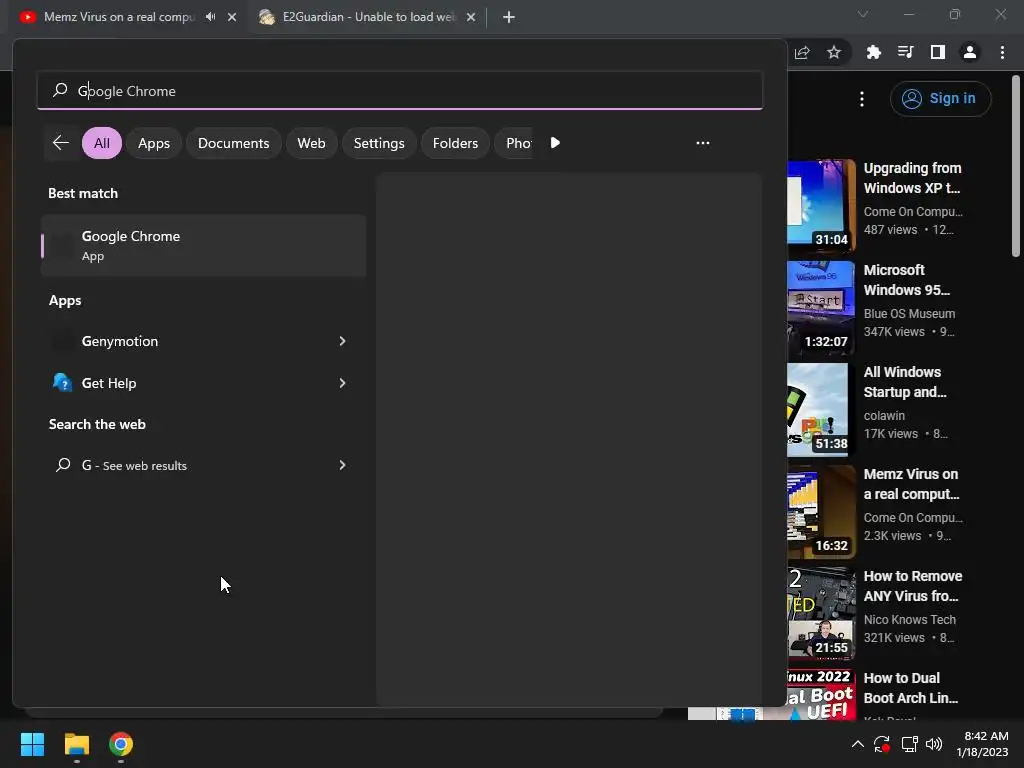The image size is (1024, 768).
Task: Switch to the Web filter tab
Action: coord(312,143)
